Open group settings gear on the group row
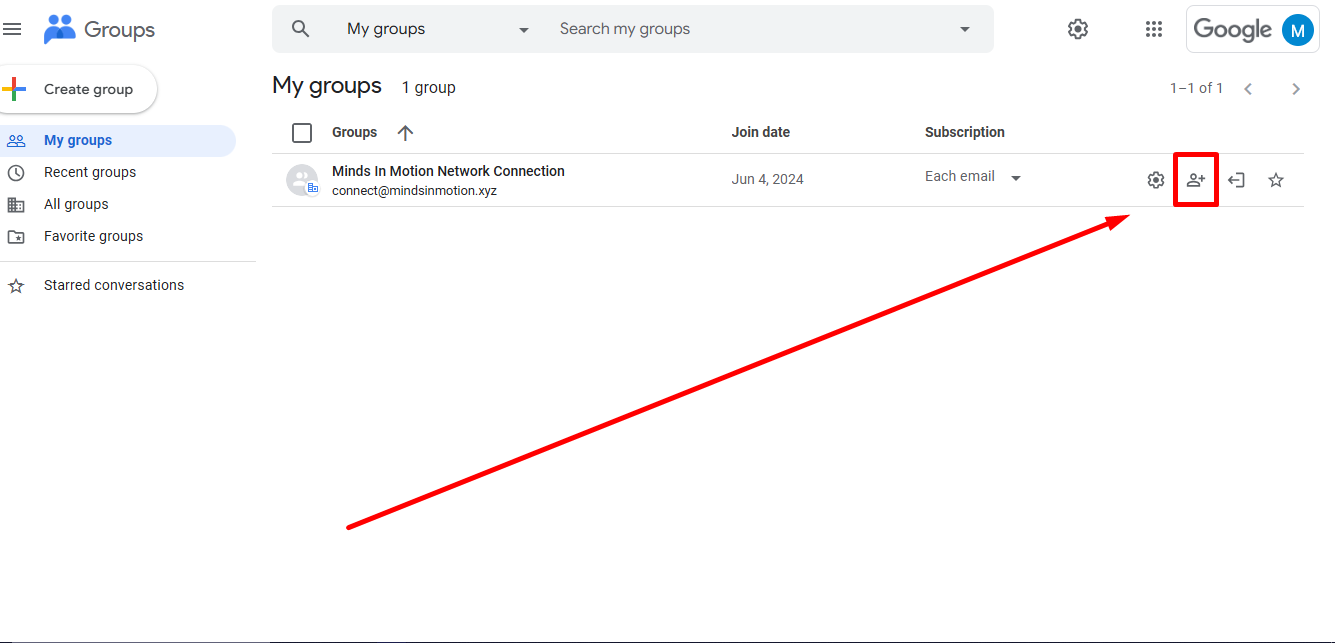This screenshot has height=643, width=1335. pos(1156,180)
